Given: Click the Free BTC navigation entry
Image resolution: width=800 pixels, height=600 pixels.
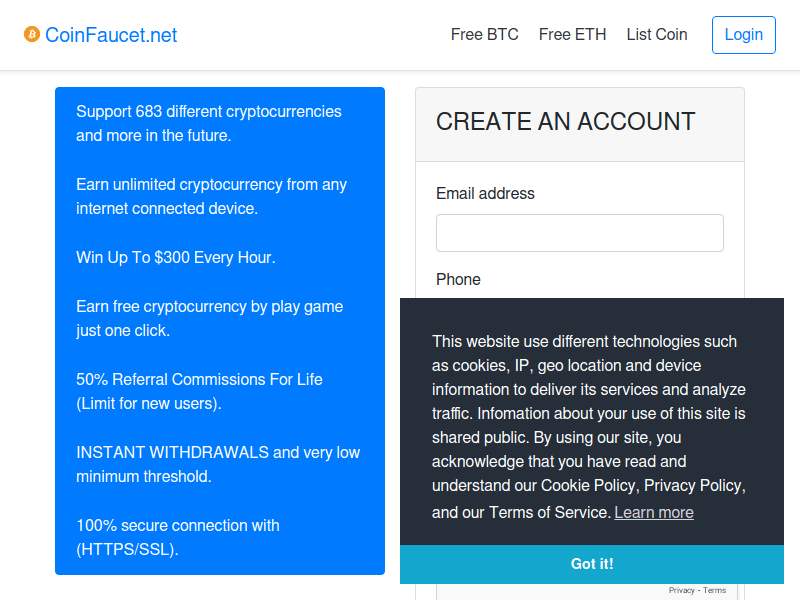Looking at the screenshot, I should pos(484,34).
